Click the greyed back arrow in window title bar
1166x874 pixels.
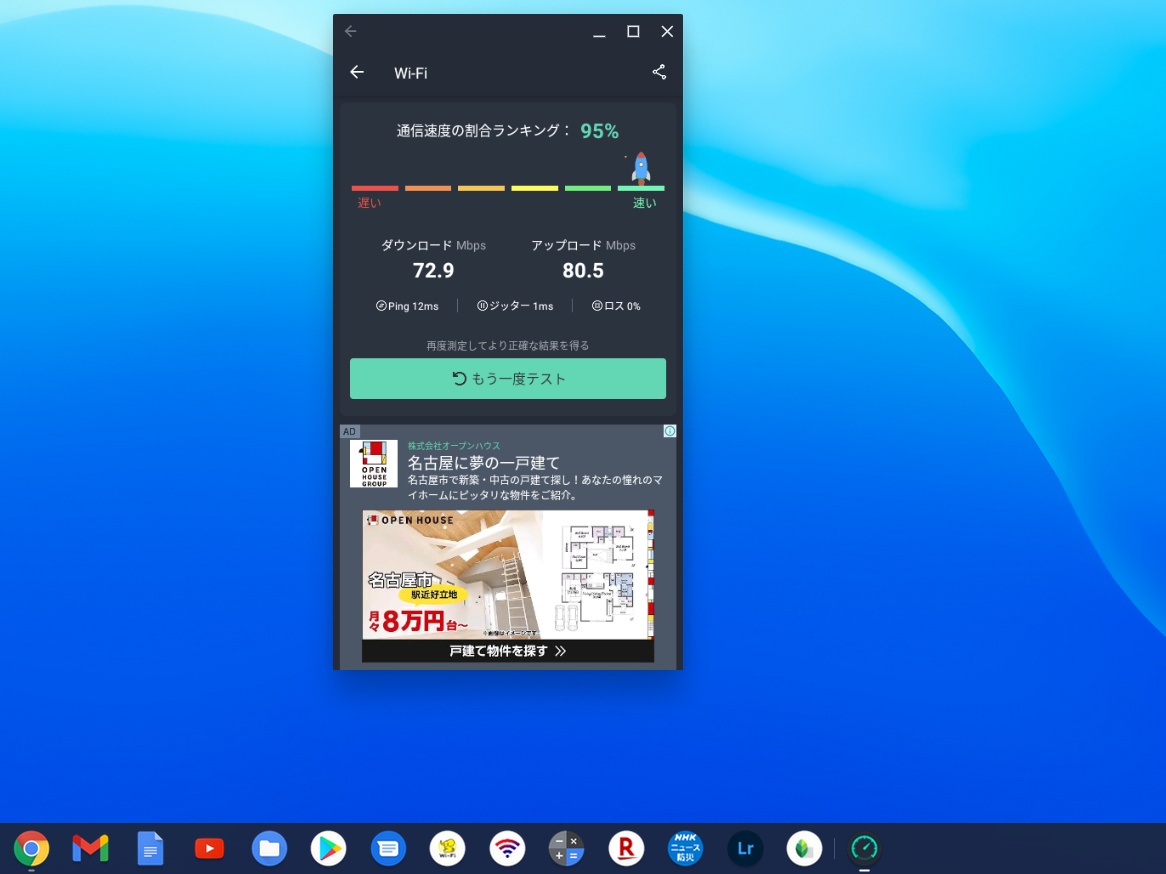pyautogui.click(x=351, y=31)
